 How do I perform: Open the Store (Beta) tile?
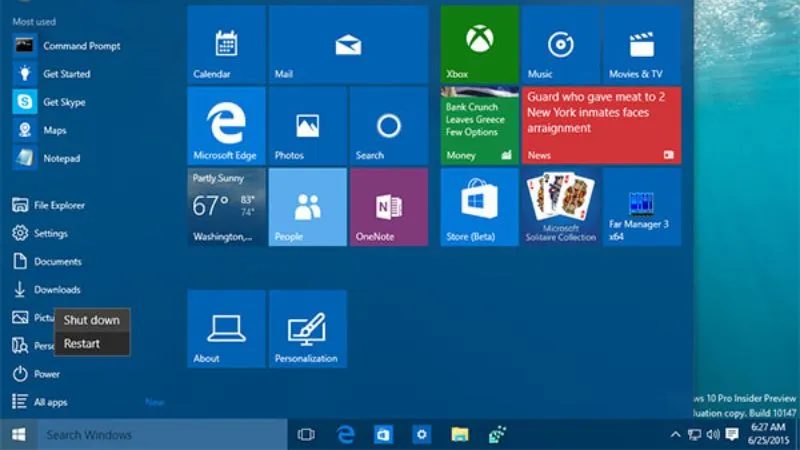480,207
